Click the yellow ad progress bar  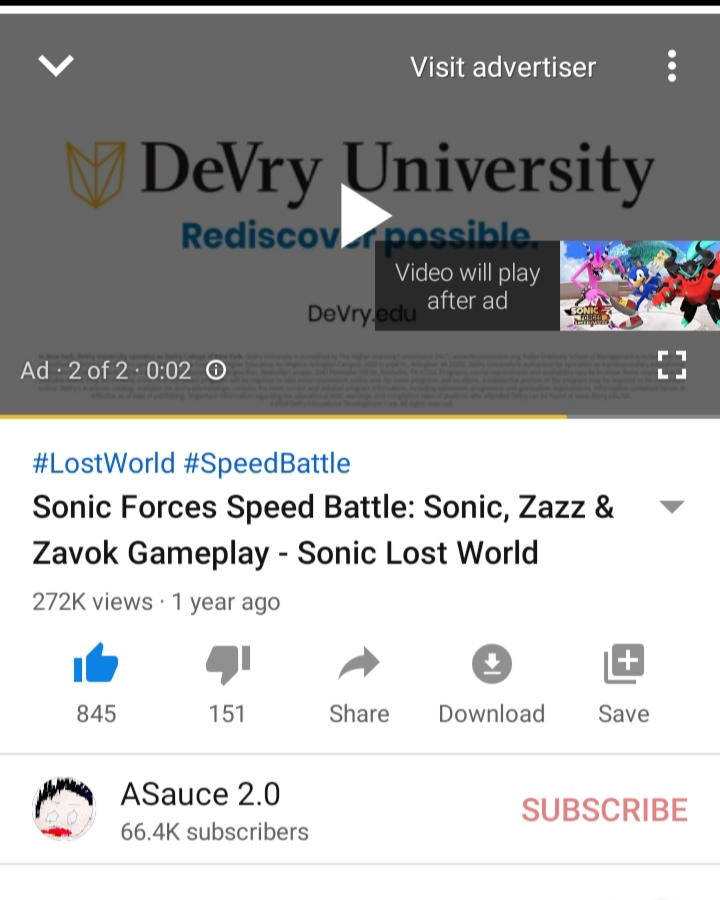click(283, 417)
